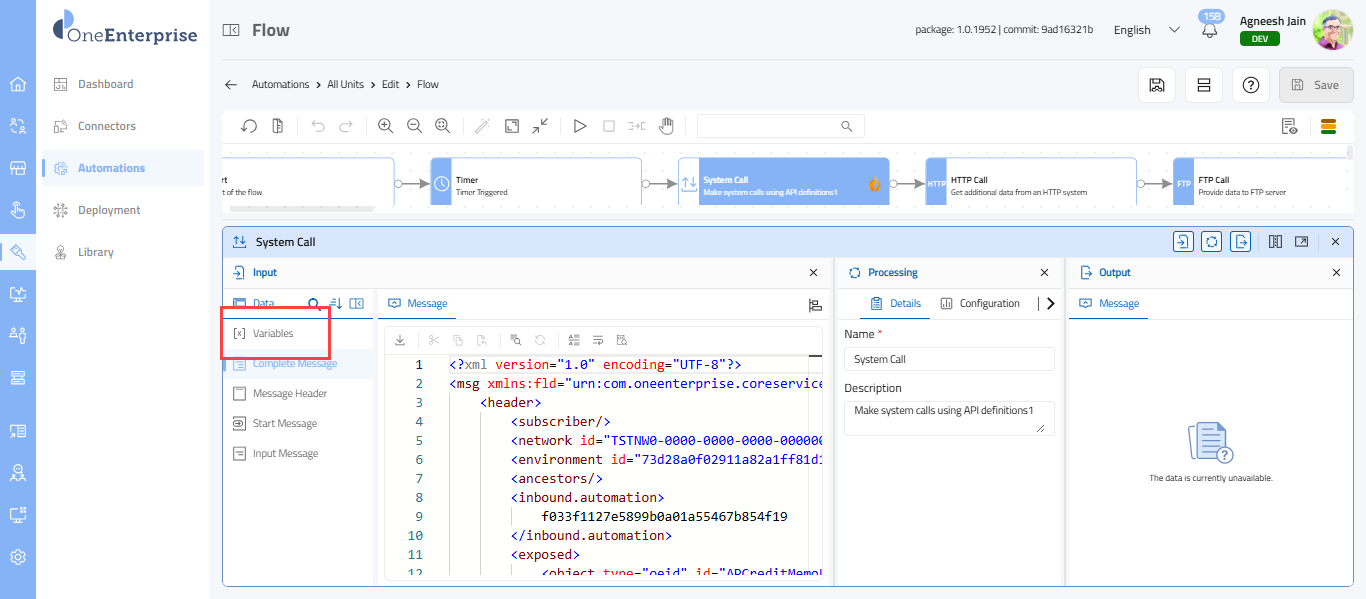The image size is (1366, 599).
Task: Collapse the left navigation panel beside Flow title
Action: coord(231,31)
